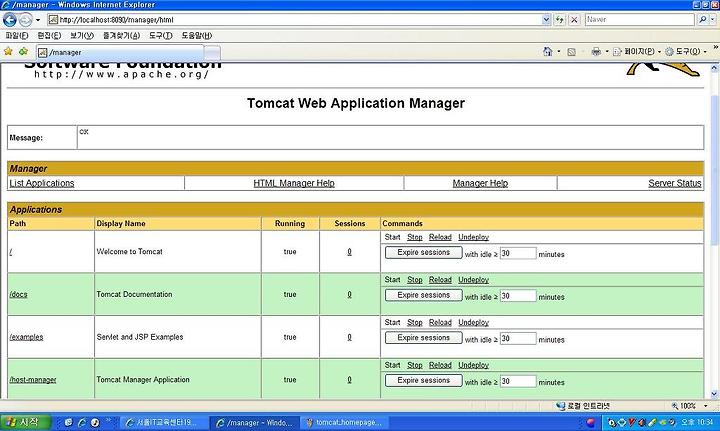Open the Print dropdown arrow
The image size is (720, 431).
(607, 51)
